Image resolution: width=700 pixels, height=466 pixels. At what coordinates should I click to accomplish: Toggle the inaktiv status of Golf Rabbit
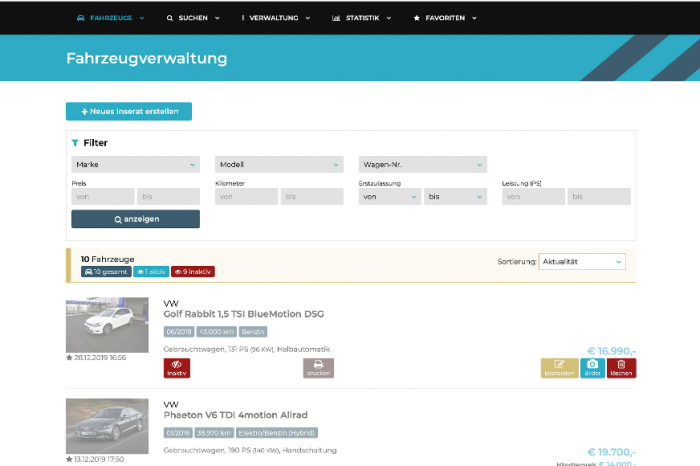(x=177, y=368)
